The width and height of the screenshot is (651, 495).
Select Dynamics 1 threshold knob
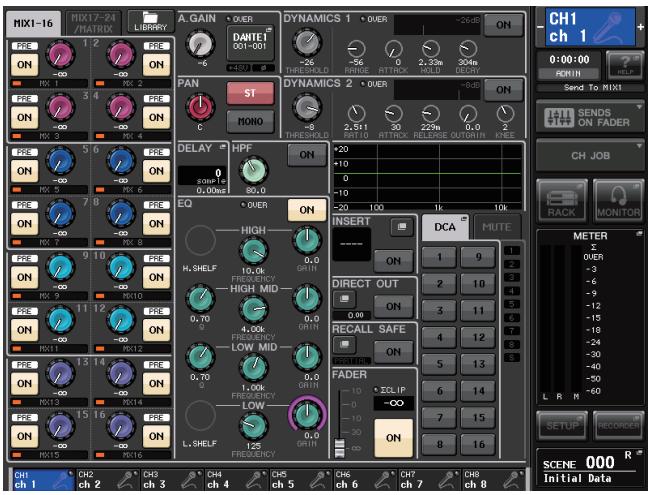pyautogui.click(x=307, y=43)
